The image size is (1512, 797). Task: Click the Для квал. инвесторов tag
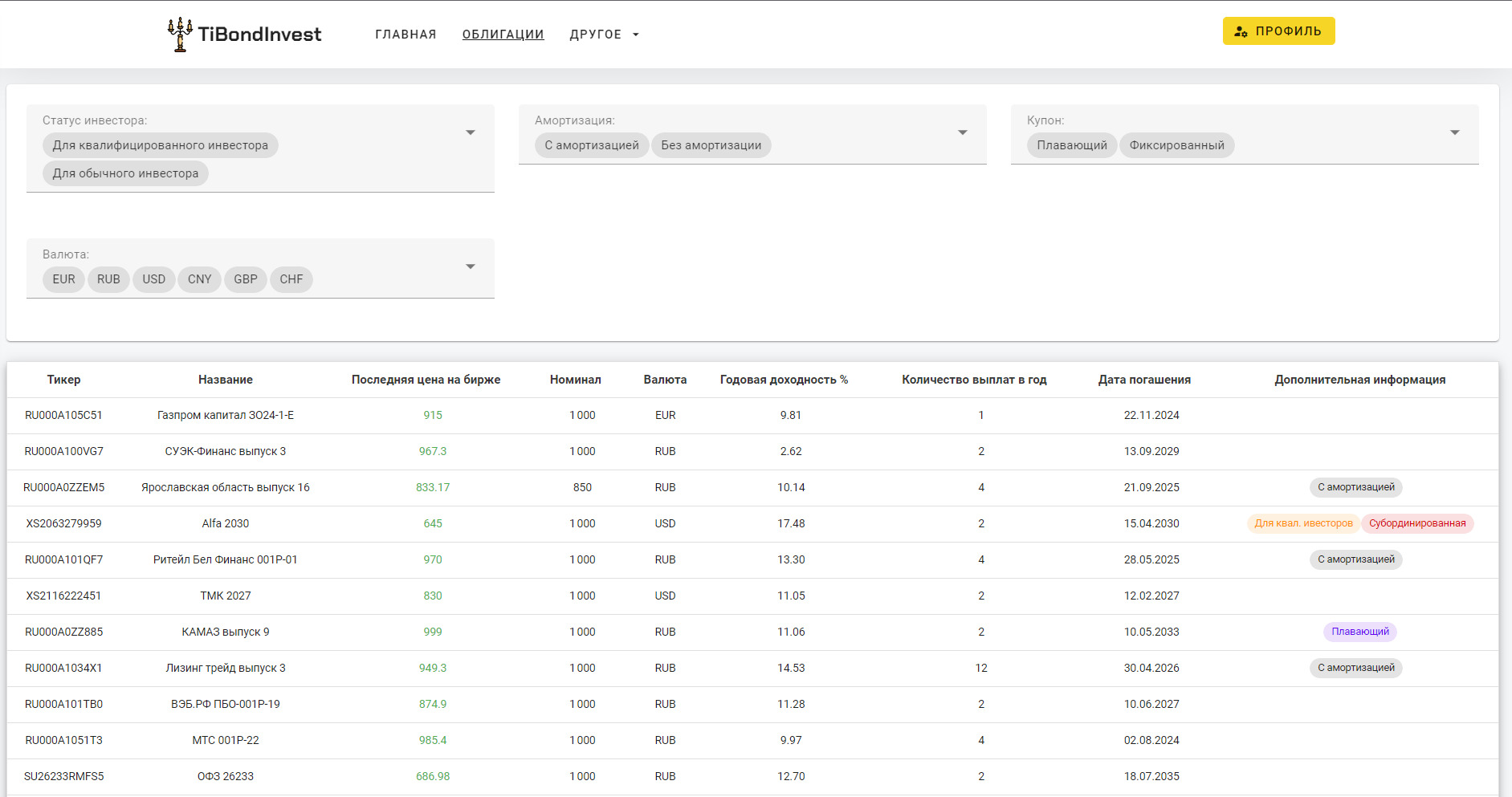1303,523
